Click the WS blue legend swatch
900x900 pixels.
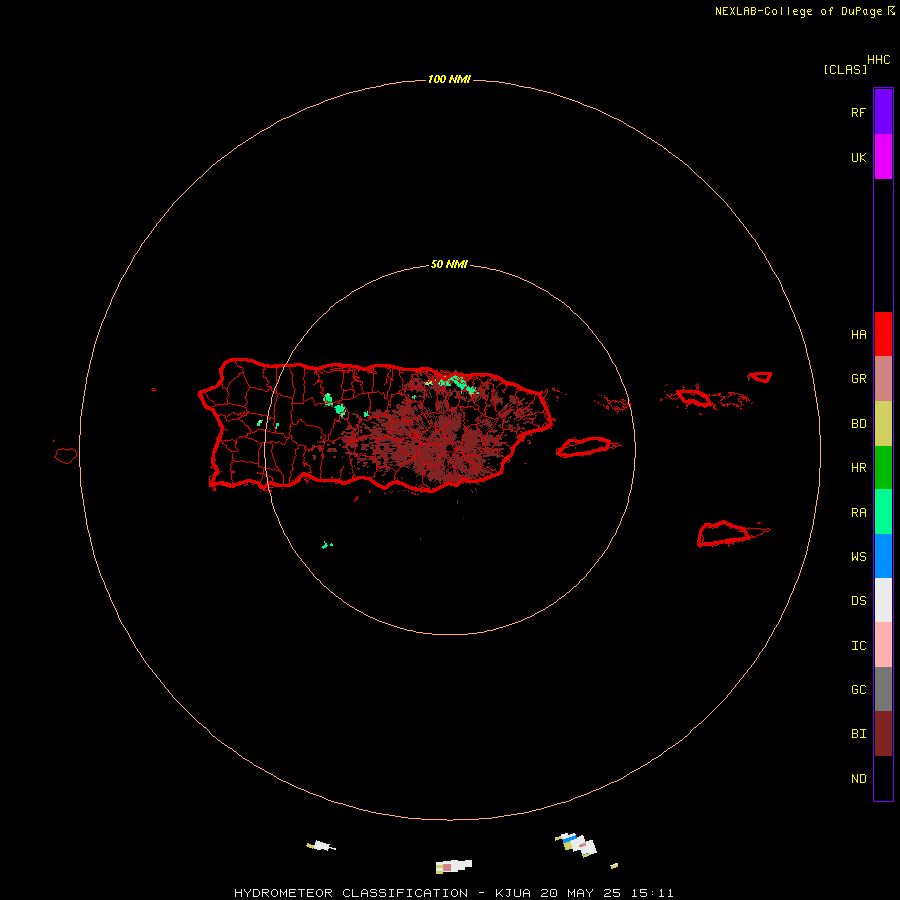pyautogui.click(x=883, y=556)
